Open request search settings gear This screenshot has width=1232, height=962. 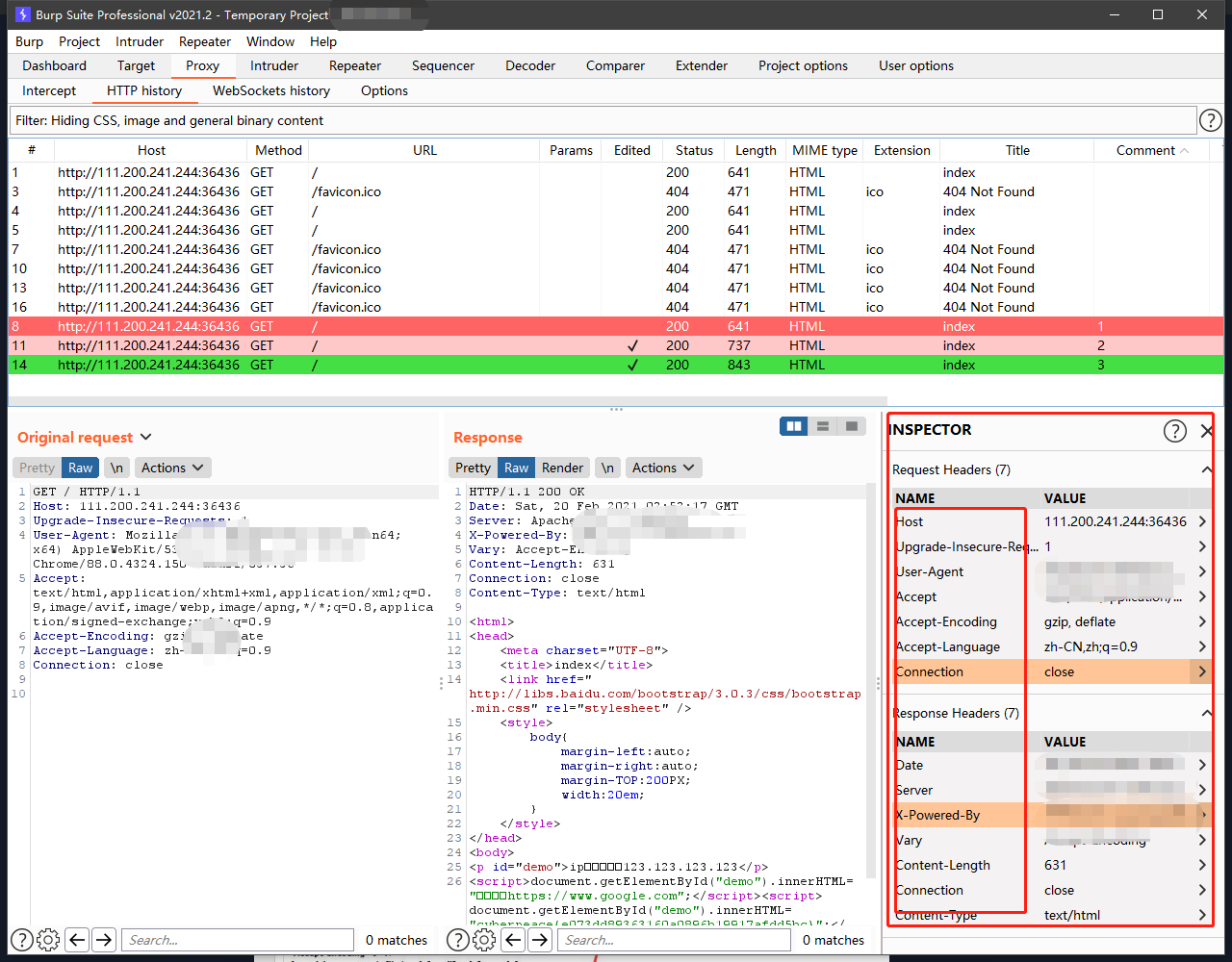pyautogui.click(x=48, y=940)
